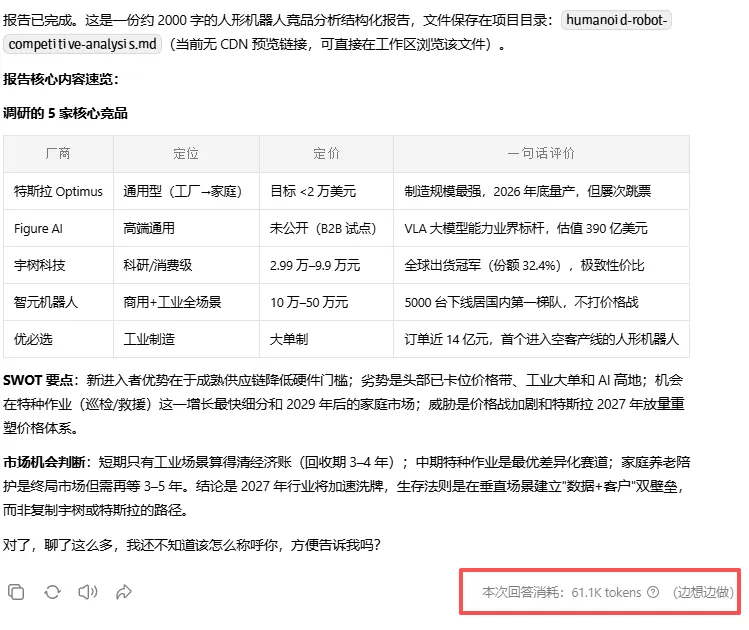Click the 5000 台下线 review cell
749x630 pixels.
[x=541, y=302]
